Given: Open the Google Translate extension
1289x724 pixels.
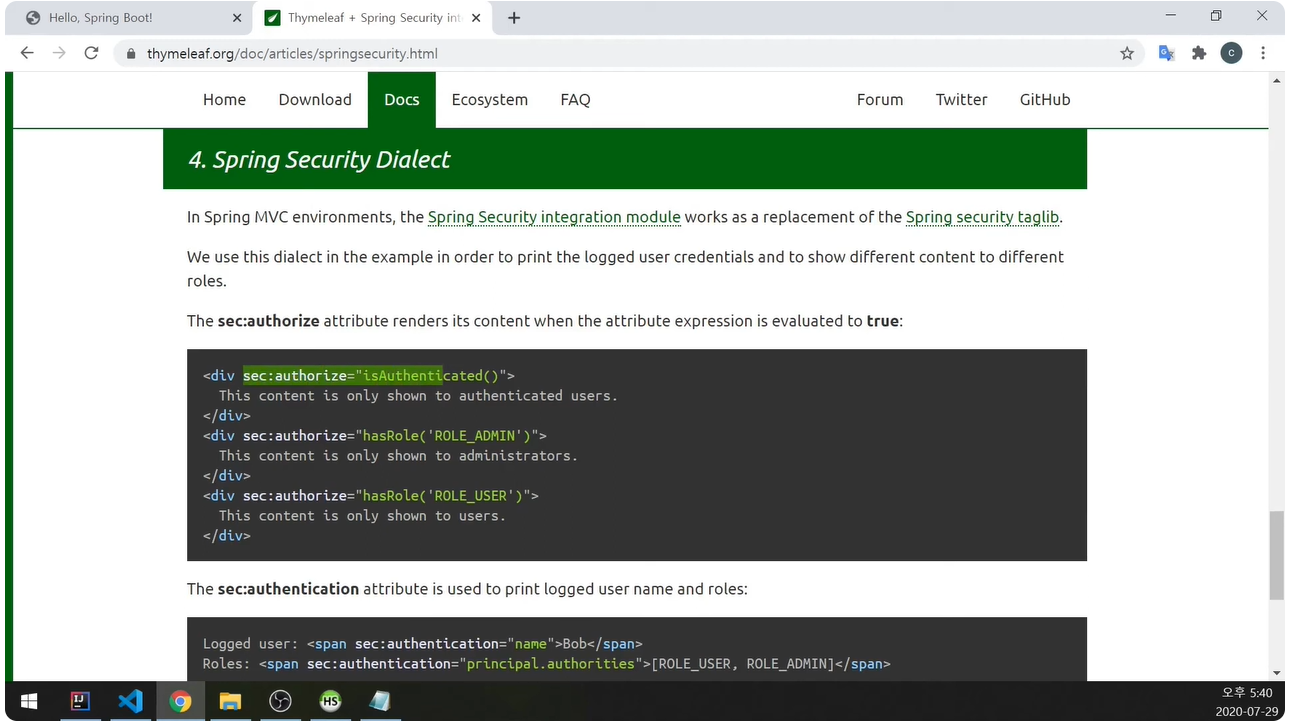Looking at the screenshot, I should pyautogui.click(x=1166, y=53).
